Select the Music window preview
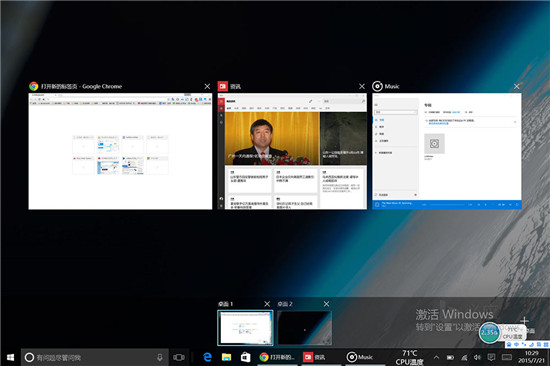This screenshot has width=550, height=366. pos(447,151)
